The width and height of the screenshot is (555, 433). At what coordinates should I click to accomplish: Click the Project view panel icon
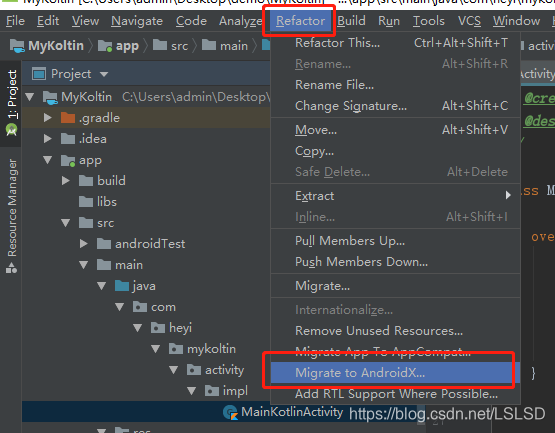click(39, 74)
